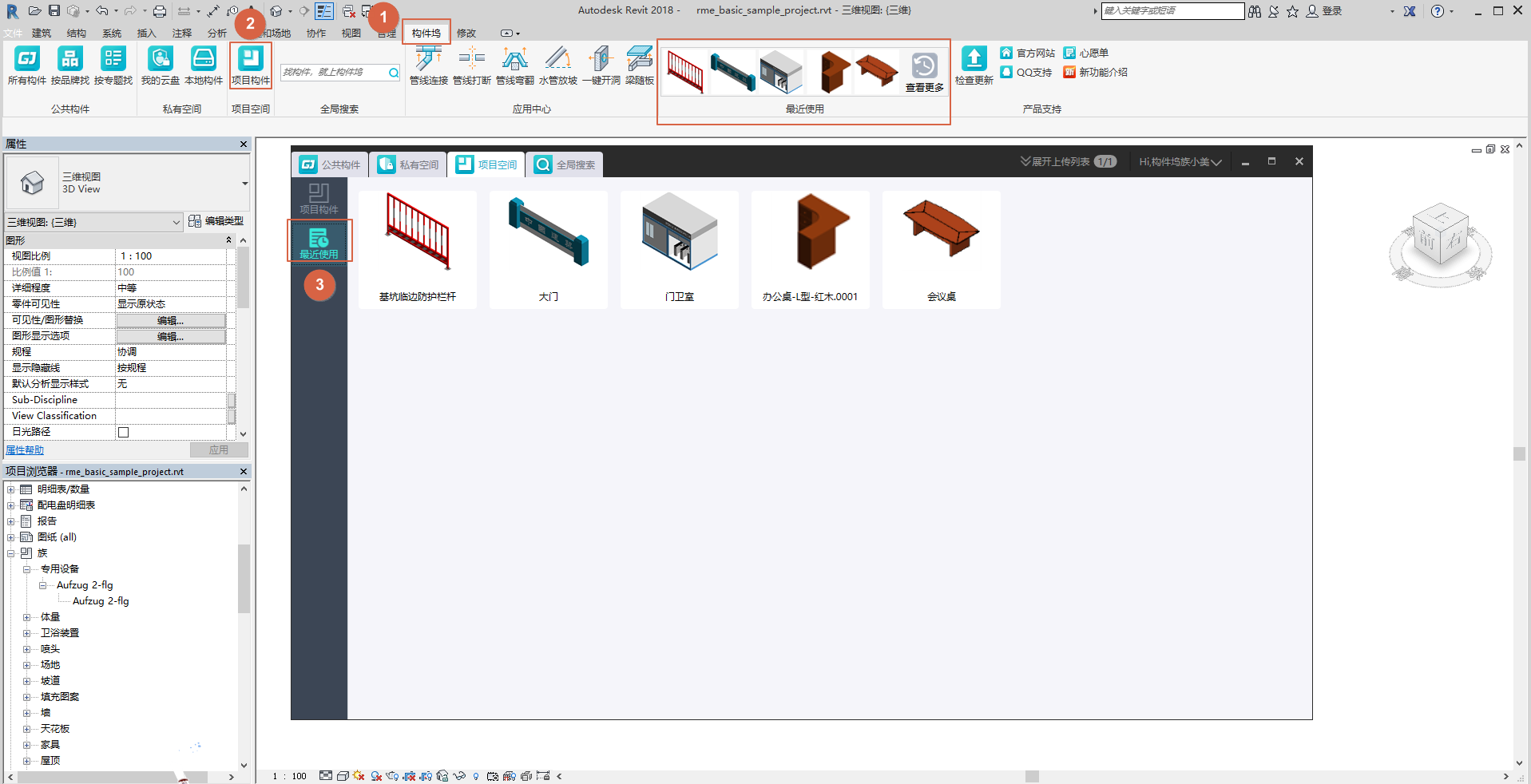This screenshot has width=1531, height=784.
Task: Open 本地构件 local components
Action: pos(204,65)
